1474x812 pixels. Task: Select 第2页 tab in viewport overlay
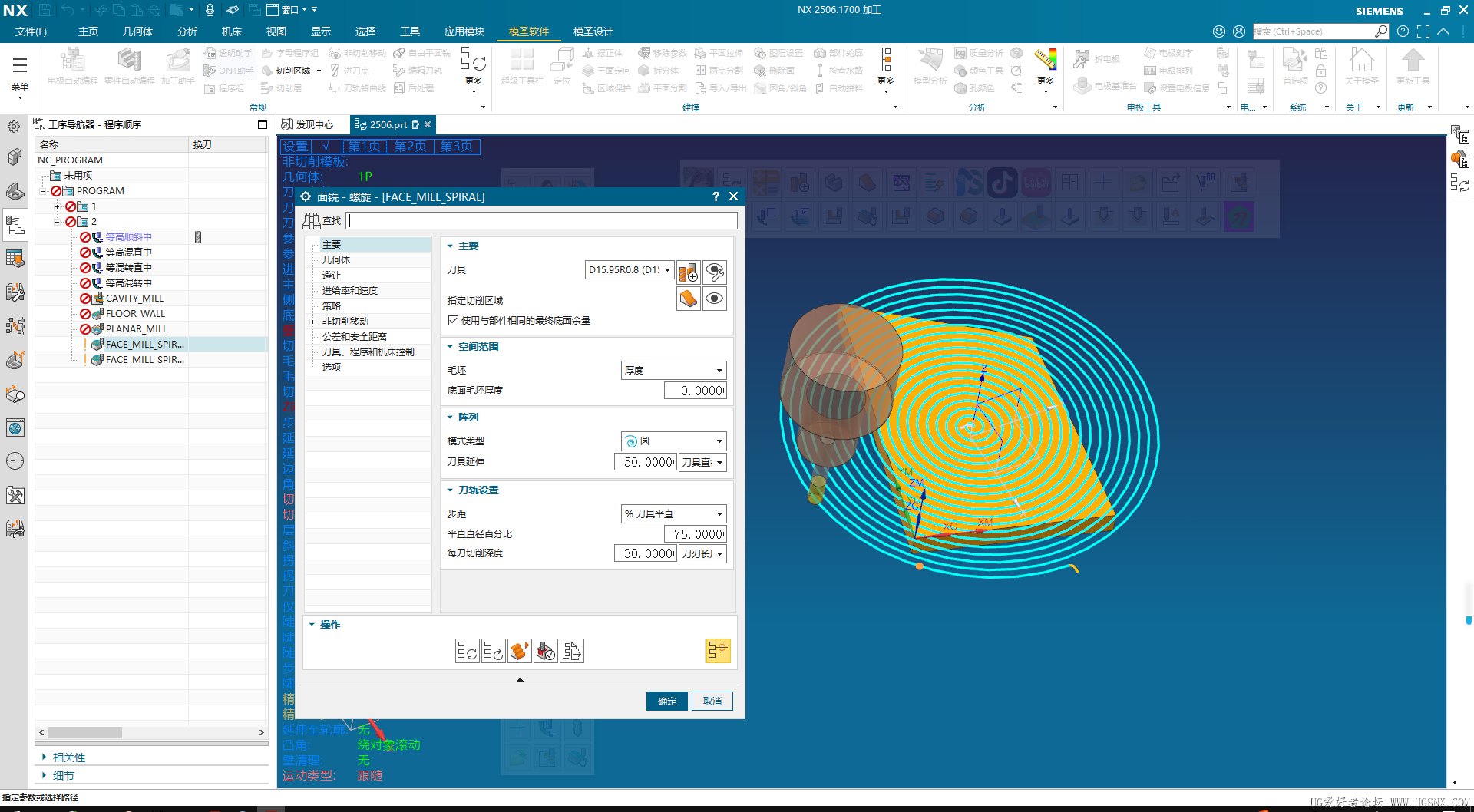411,147
